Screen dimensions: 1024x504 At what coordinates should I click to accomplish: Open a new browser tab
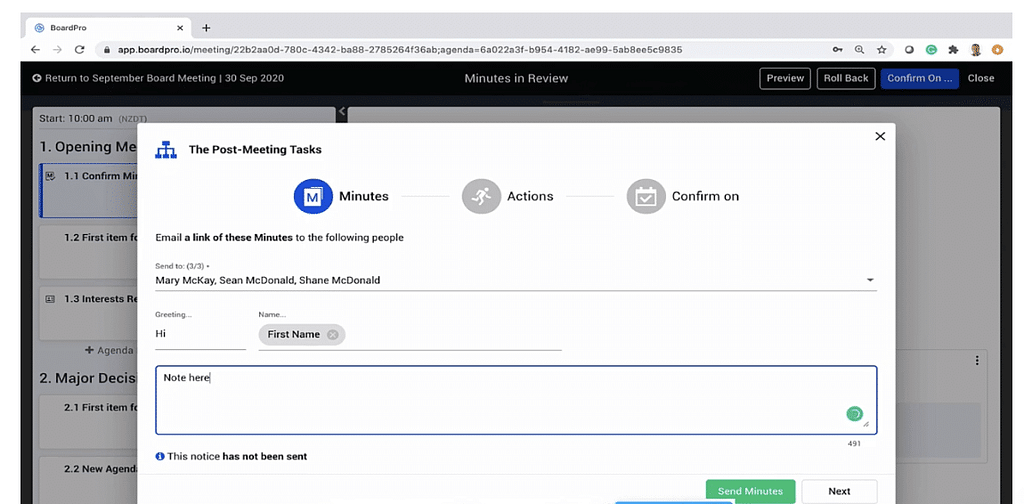pos(206,28)
